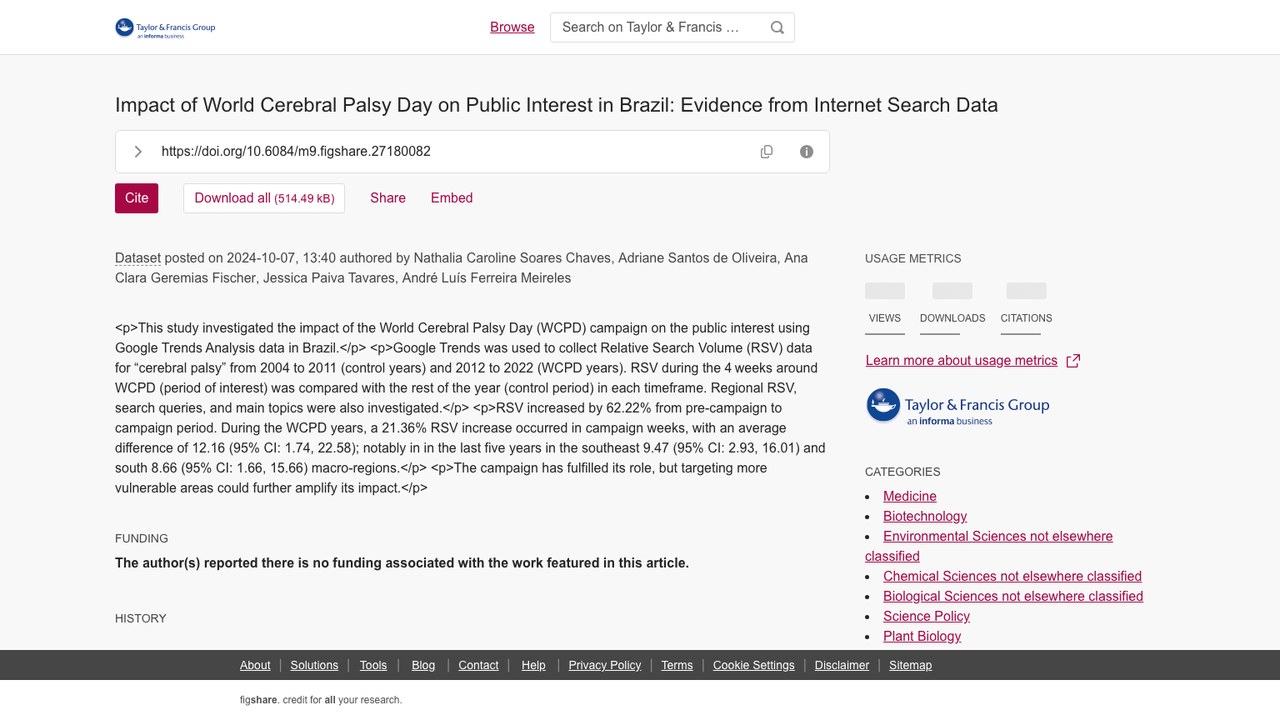Open the DOI info icon

(x=807, y=152)
